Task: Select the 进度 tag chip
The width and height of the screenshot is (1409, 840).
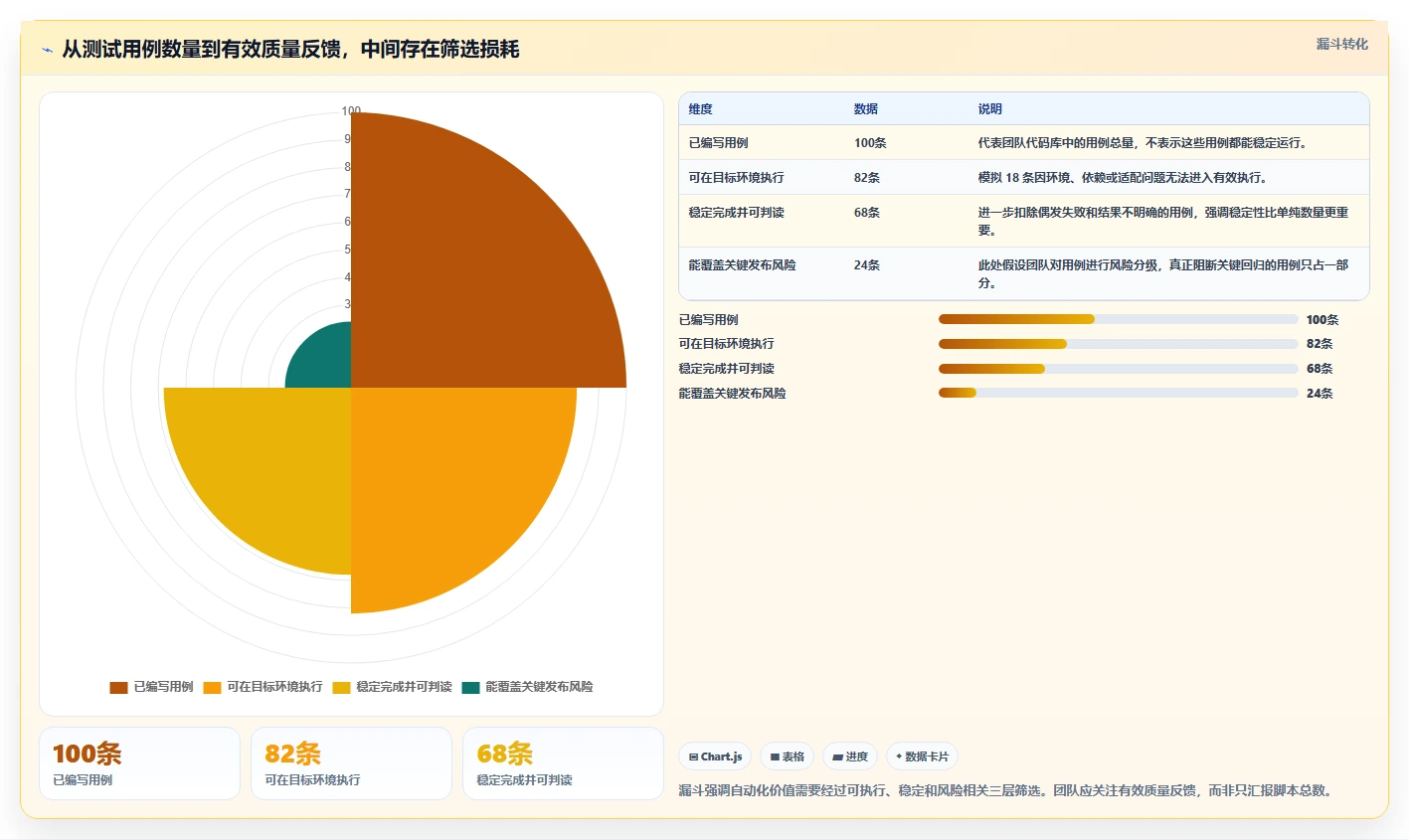Action: click(x=850, y=756)
